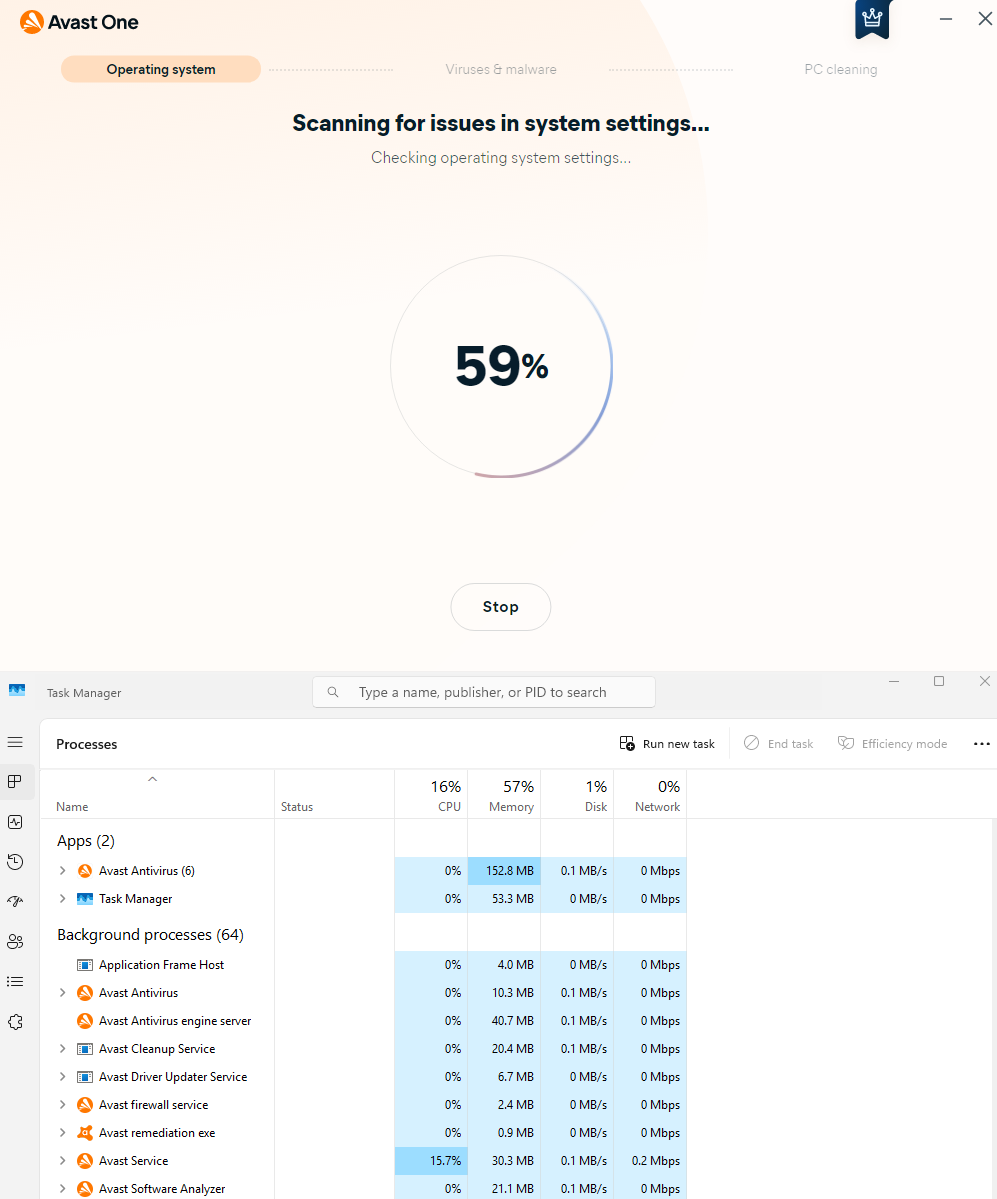Focus the Task Manager search box
997x1199 pixels.
pos(483,692)
